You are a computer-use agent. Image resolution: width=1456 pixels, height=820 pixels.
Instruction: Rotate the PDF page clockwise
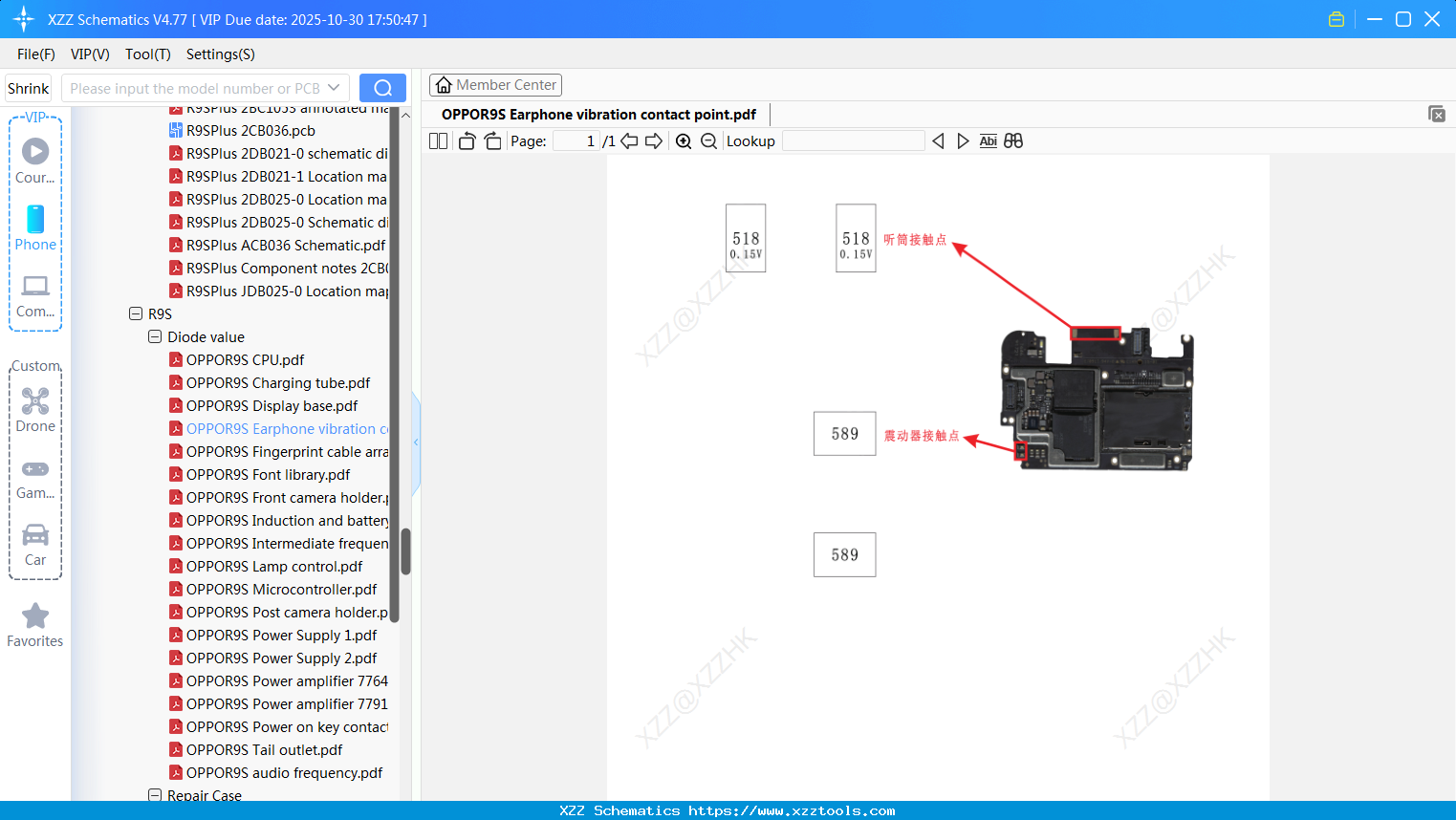tap(491, 140)
